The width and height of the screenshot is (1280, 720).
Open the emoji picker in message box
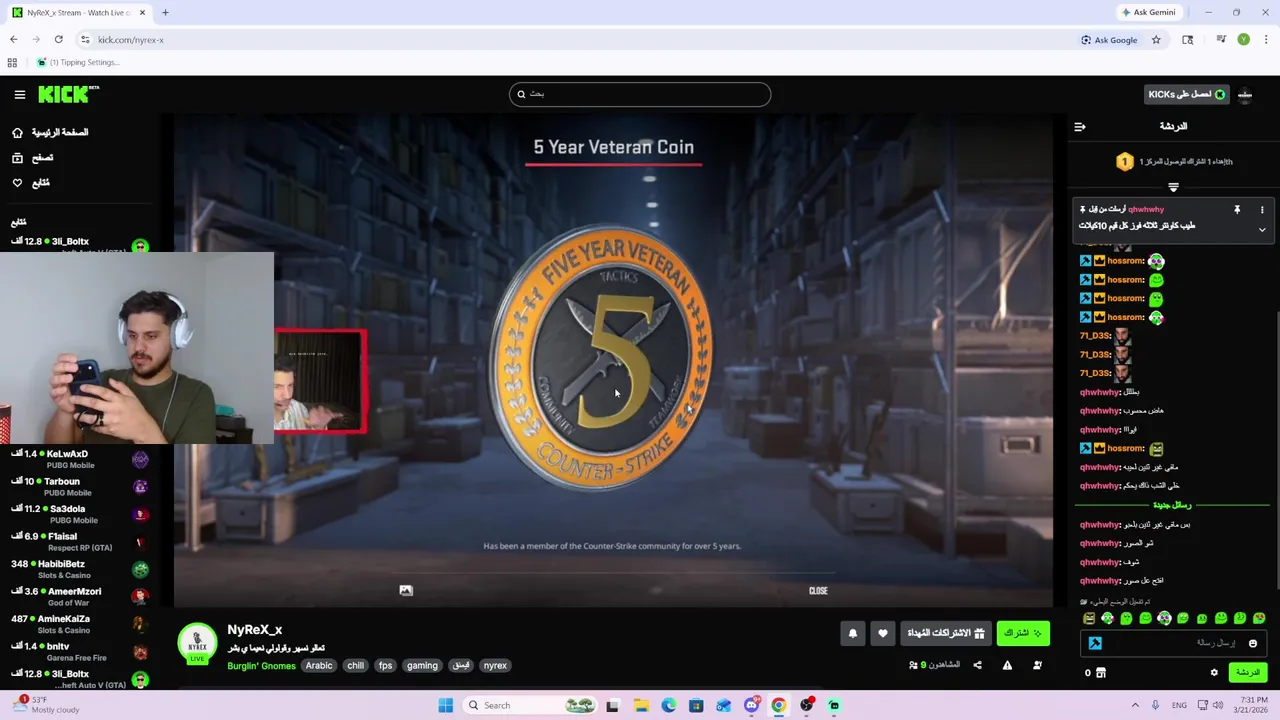1252,643
